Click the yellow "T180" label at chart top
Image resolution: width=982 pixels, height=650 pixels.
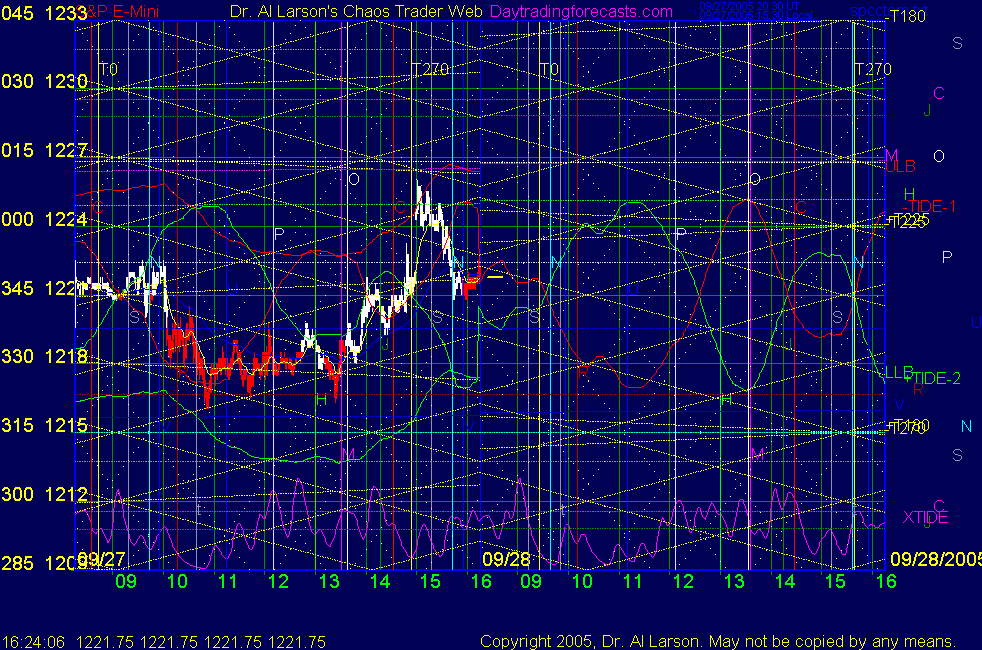[907, 17]
